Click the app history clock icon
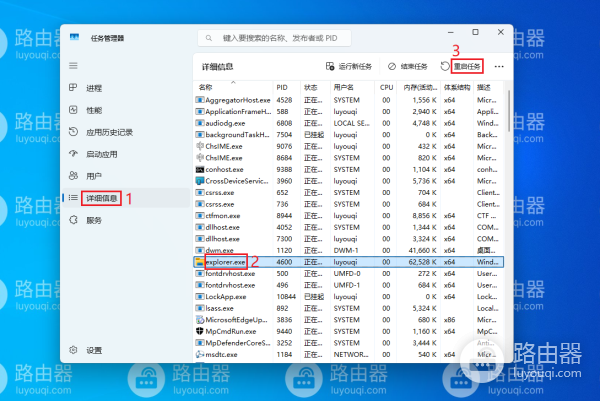The image size is (600, 401). [x=73, y=132]
